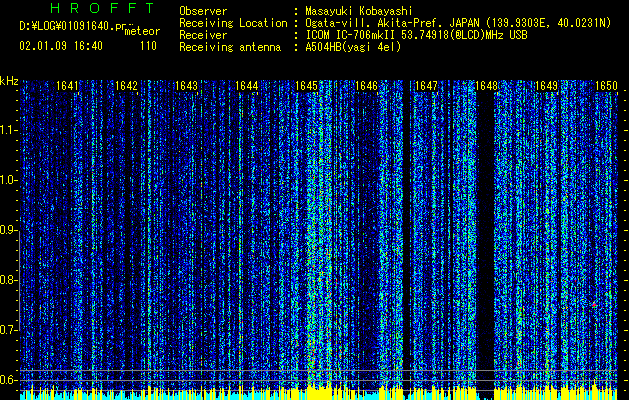Click the 0.9 frequency axis label
This screenshot has width=629, height=400.
click(x=8, y=230)
